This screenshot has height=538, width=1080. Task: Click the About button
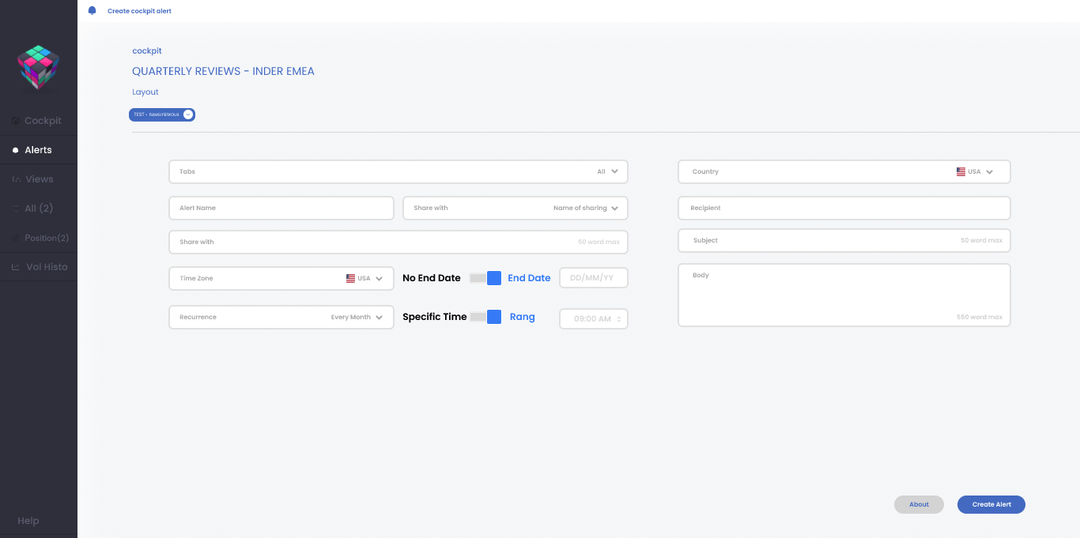point(919,504)
